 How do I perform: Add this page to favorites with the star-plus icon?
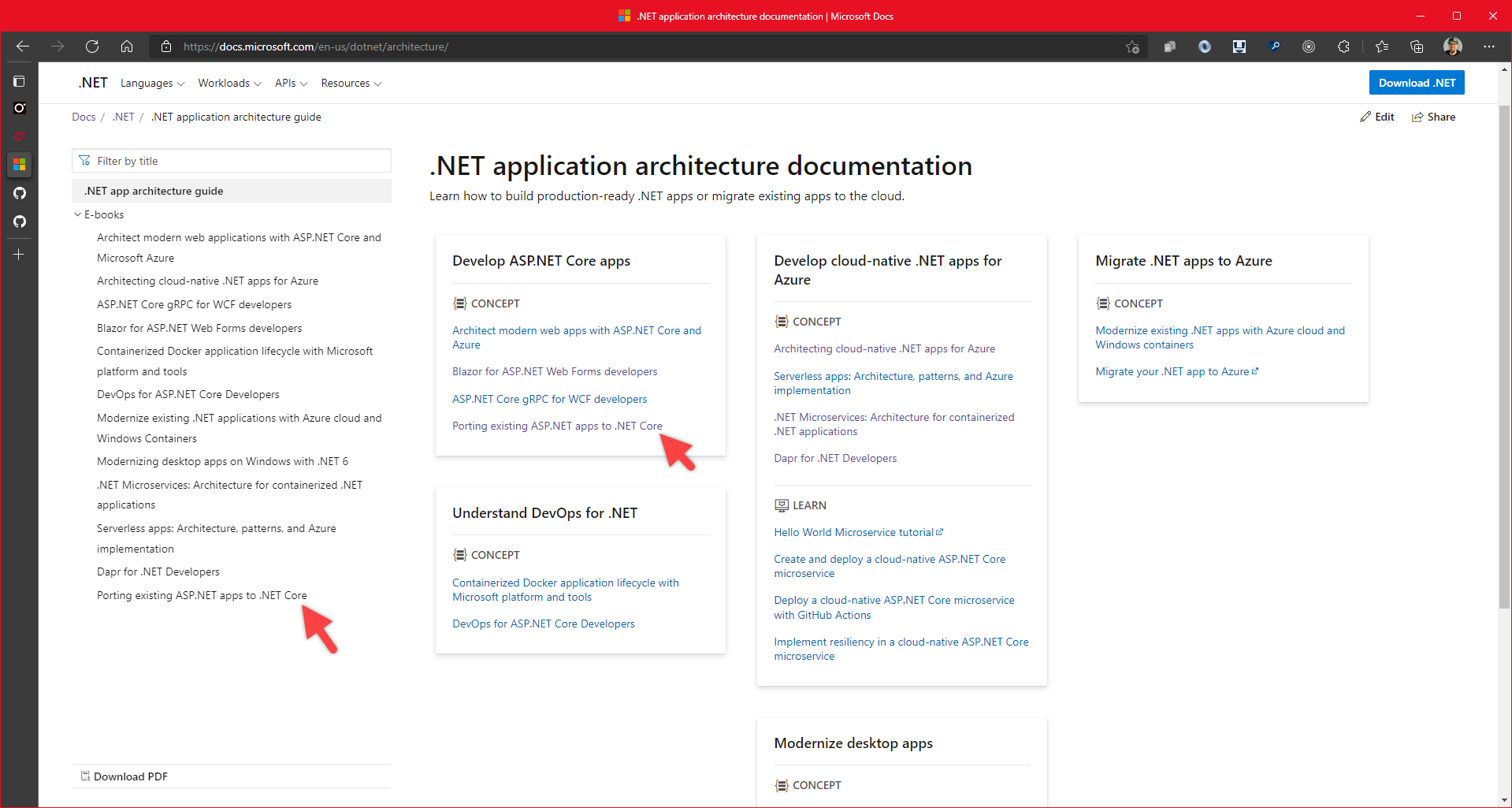(1133, 47)
